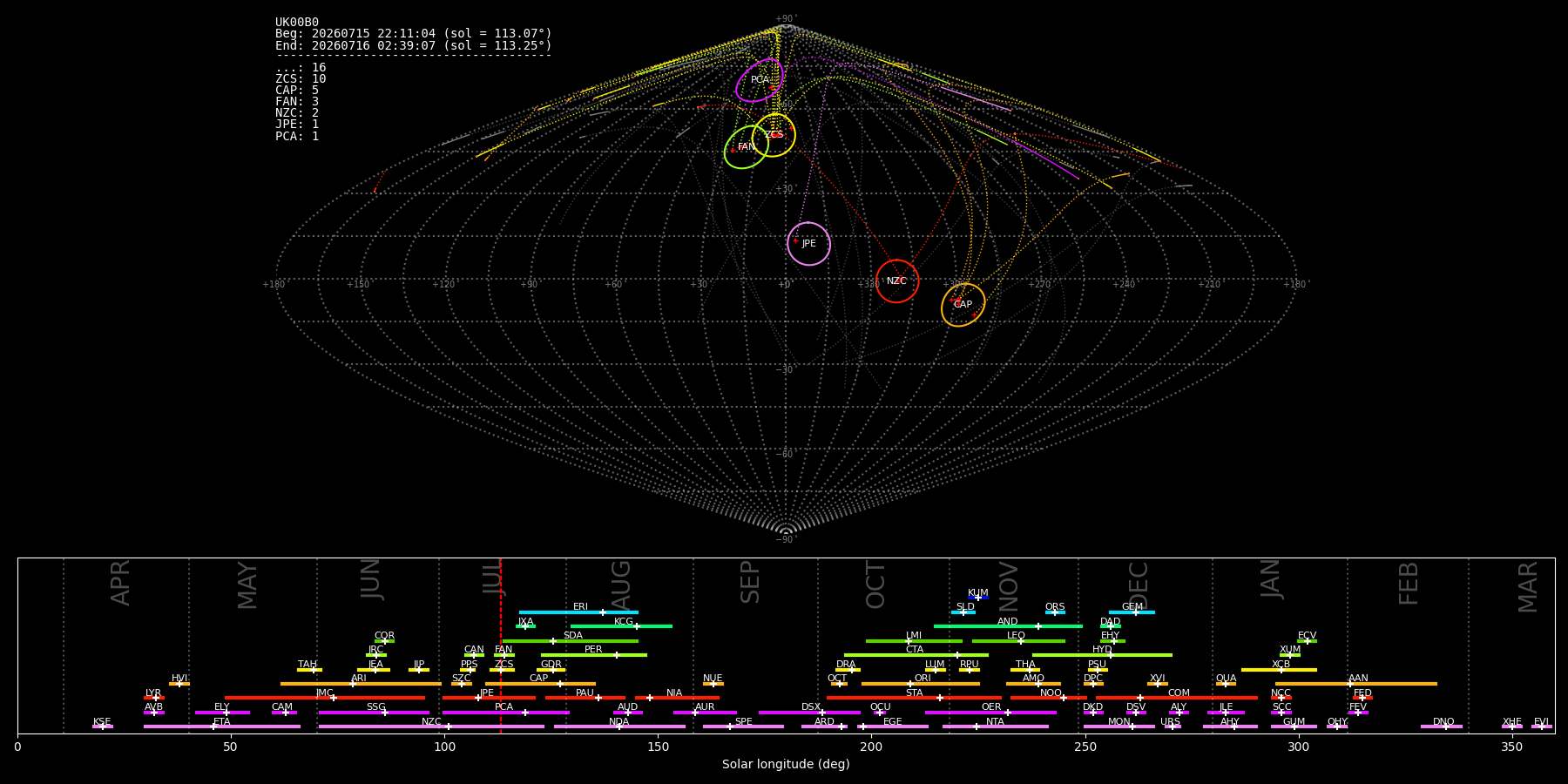Click the purple SSG bar in timeline

point(374,713)
